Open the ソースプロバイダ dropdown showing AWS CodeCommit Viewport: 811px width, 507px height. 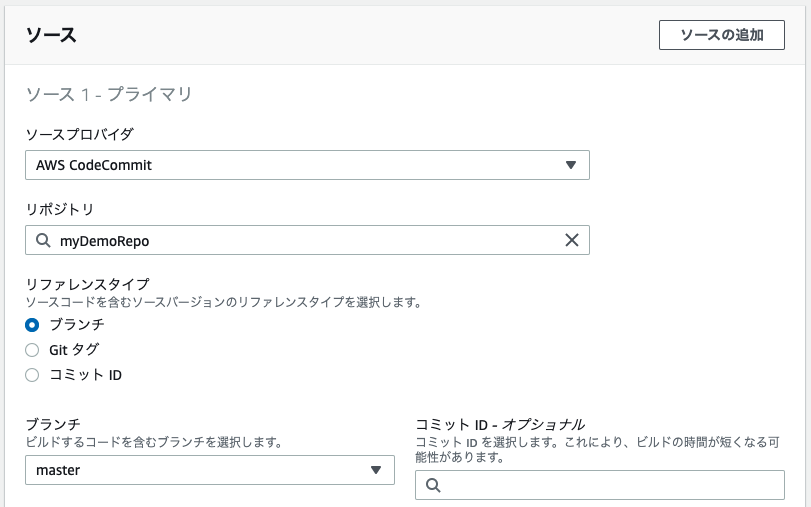pyautogui.click(x=307, y=165)
